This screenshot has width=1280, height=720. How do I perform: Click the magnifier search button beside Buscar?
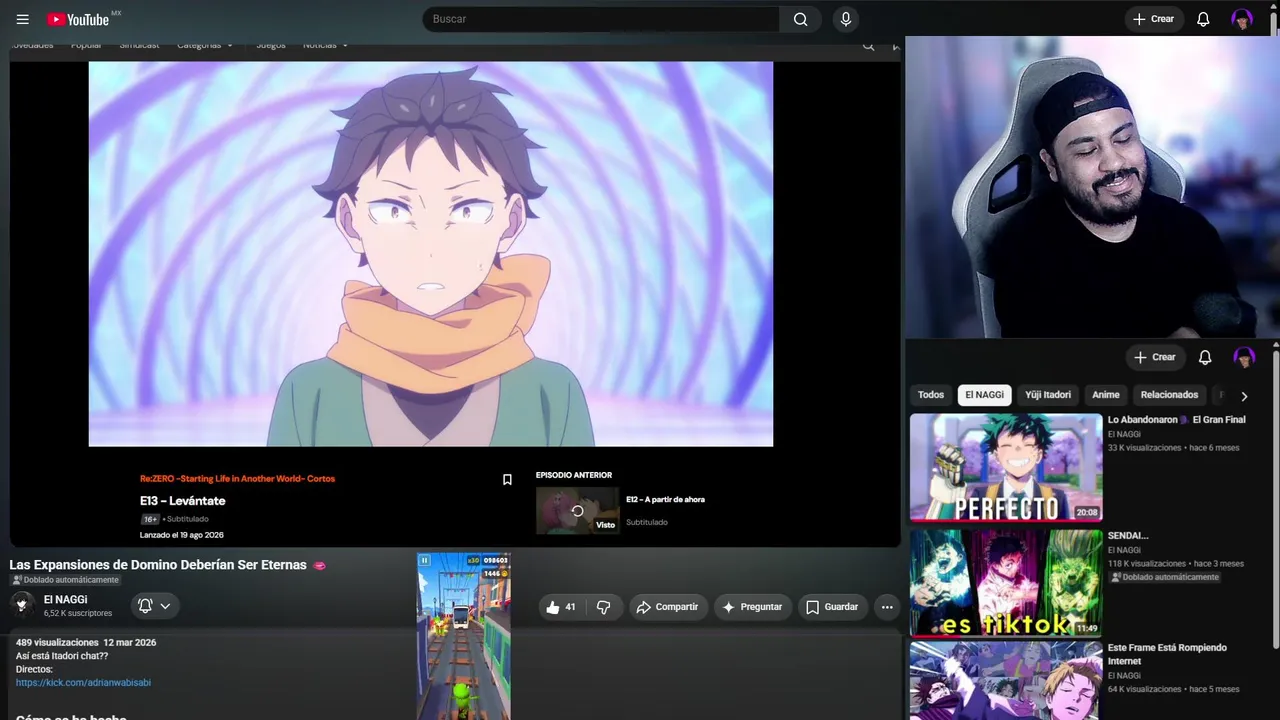[x=800, y=19]
